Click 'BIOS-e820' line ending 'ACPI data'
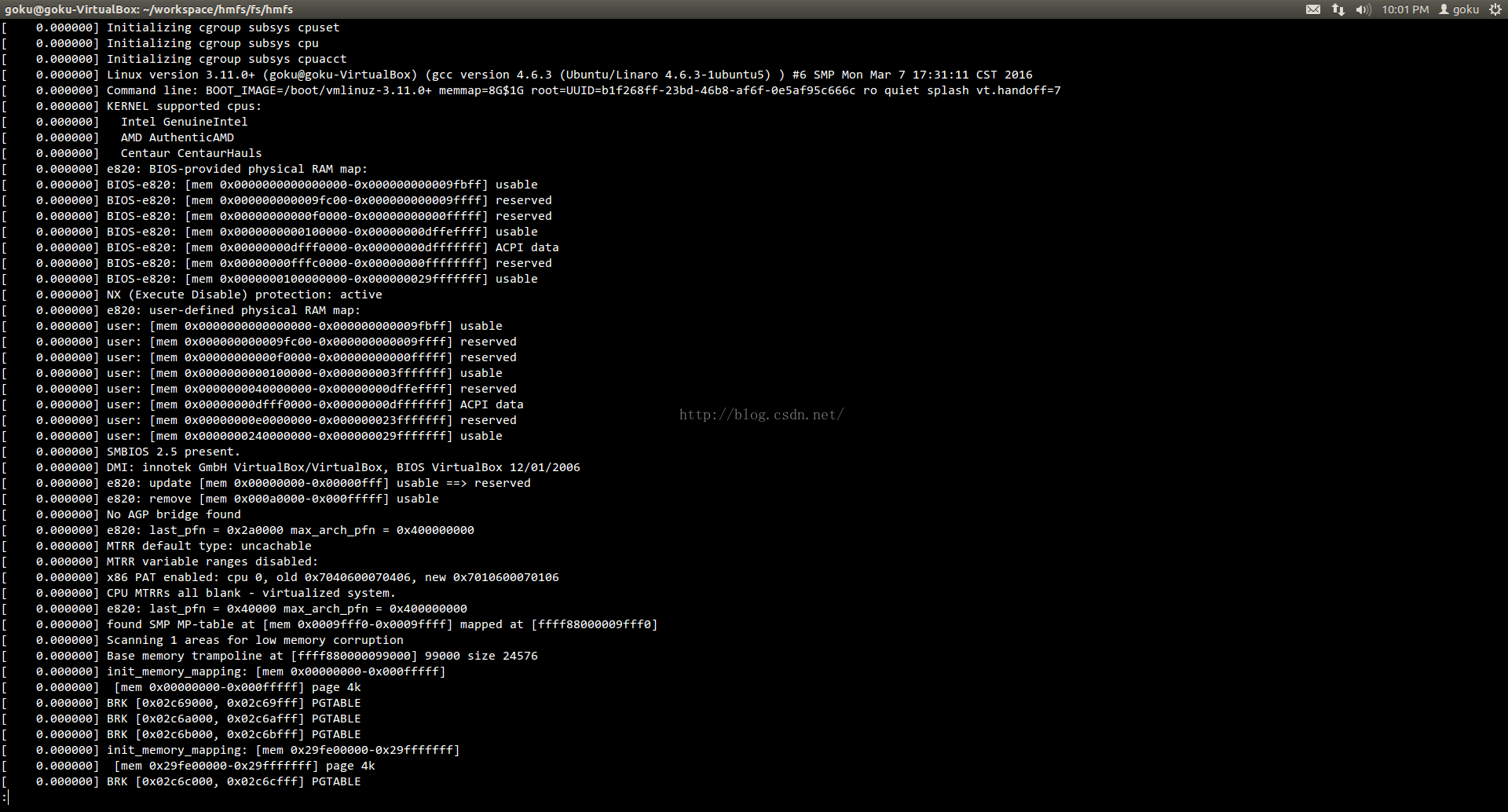The width and height of the screenshot is (1508, 812). click(280, 247)
